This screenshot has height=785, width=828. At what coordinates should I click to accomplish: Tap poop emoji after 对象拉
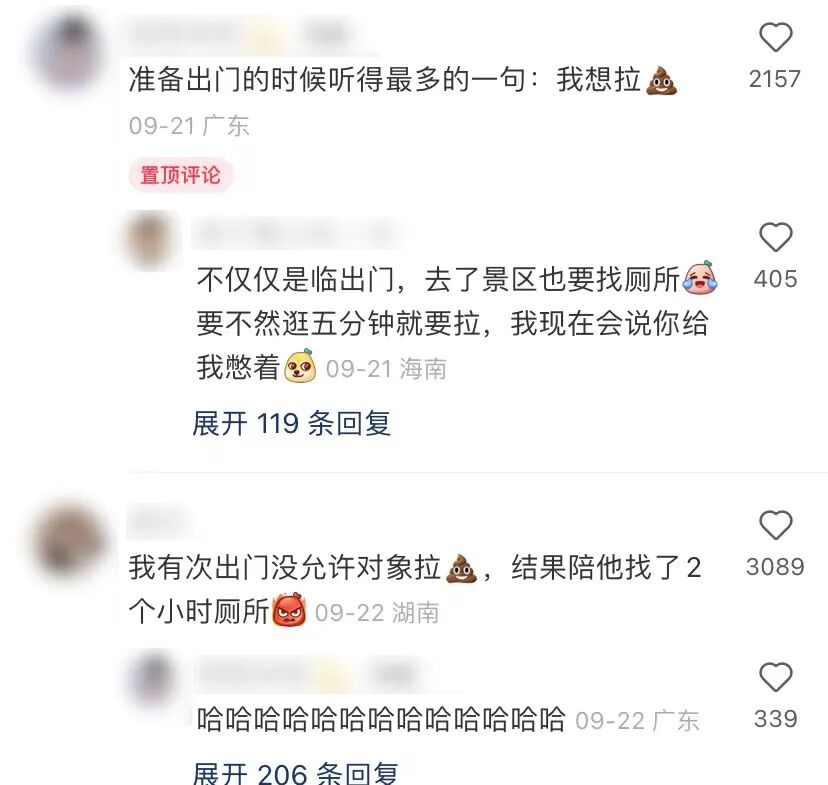(462, 568)
